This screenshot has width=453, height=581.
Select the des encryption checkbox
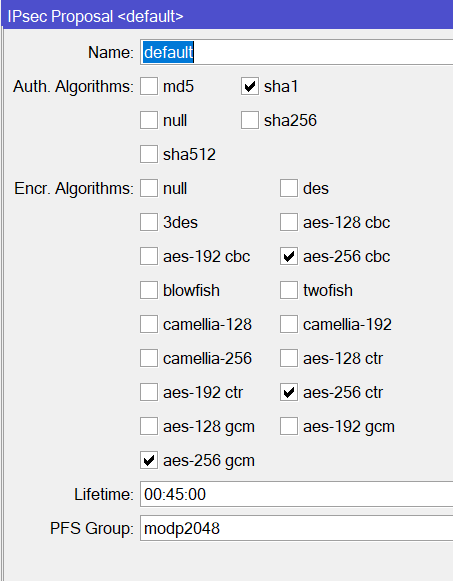point(289,188)
